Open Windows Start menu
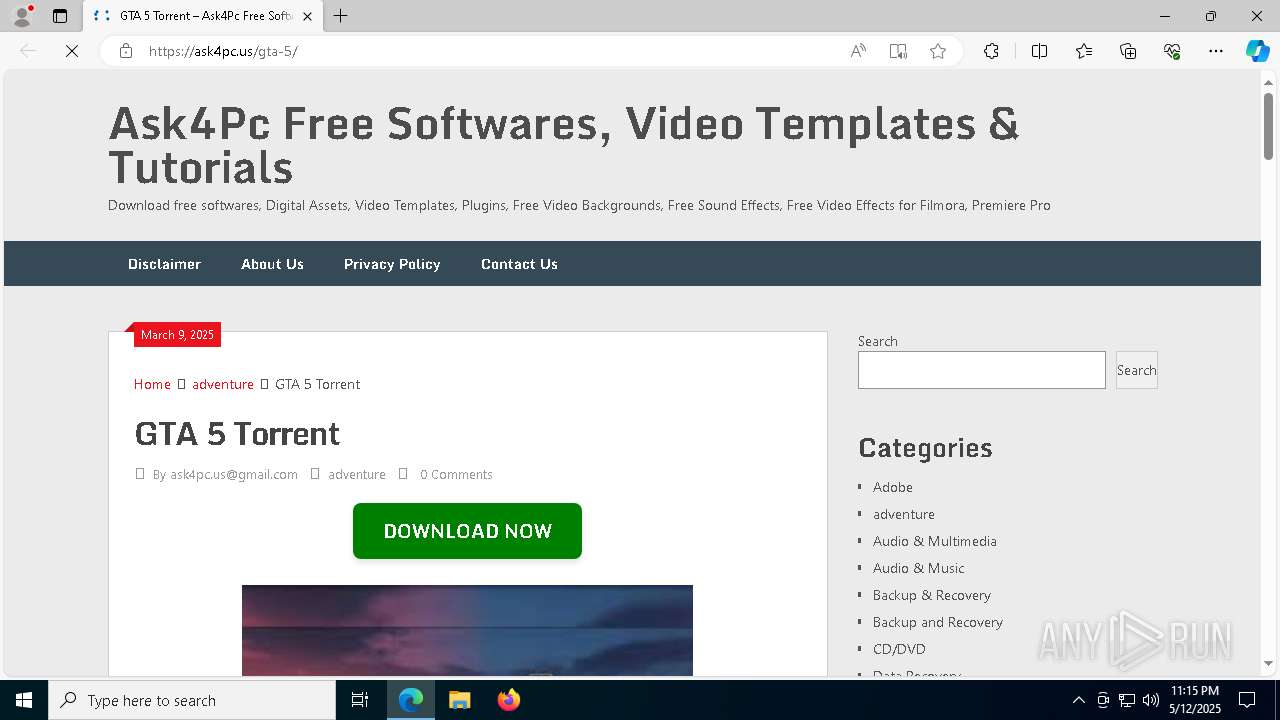The width and height of the screenshot is (1280, 720). point(24,700)
